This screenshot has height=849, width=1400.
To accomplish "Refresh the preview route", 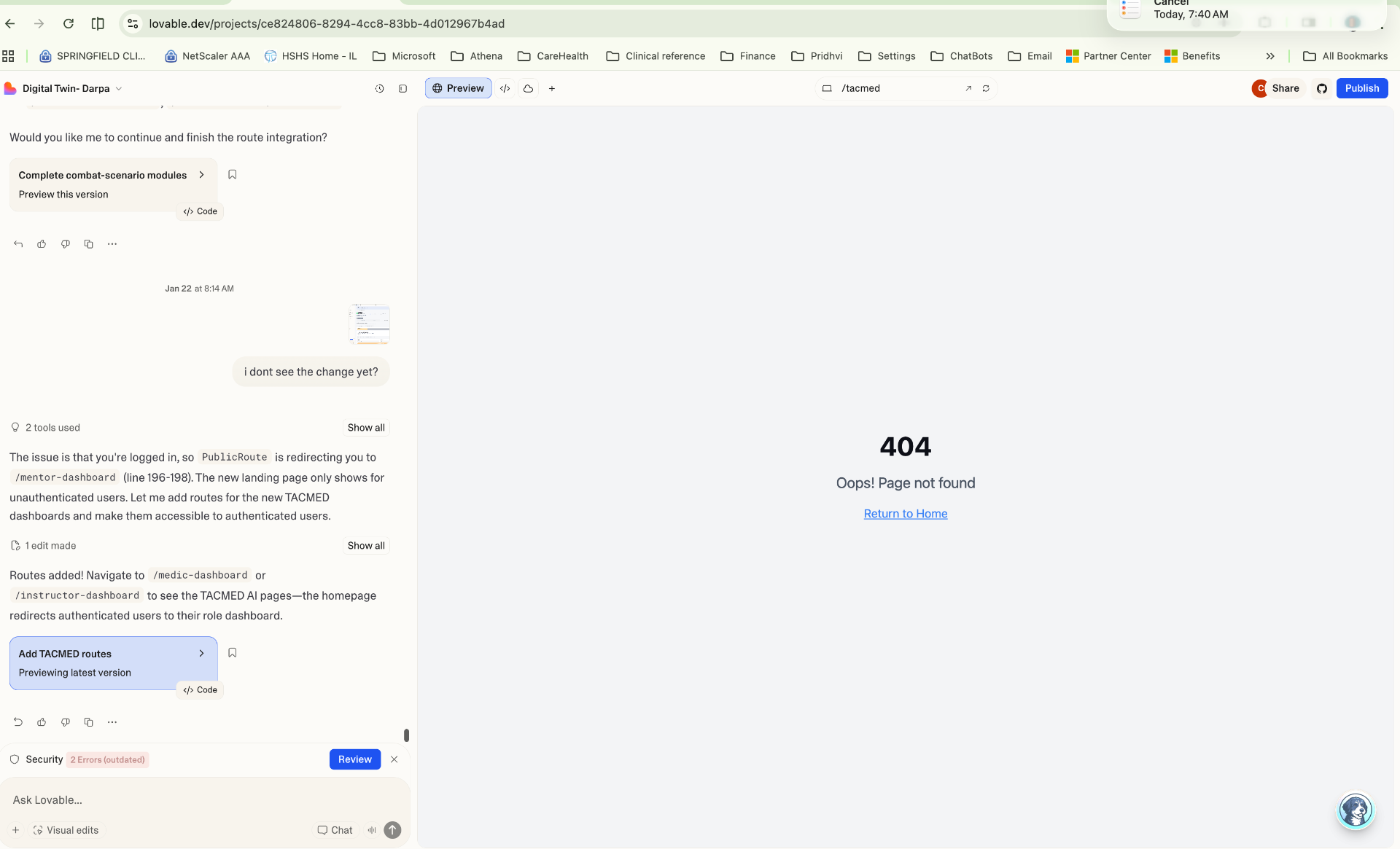I will coord(986,88).
